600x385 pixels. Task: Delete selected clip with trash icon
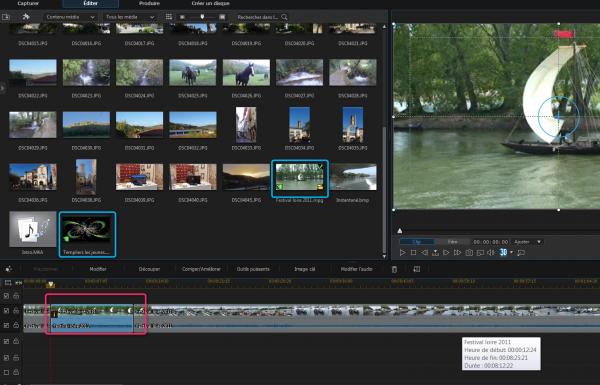coord(394,269)
